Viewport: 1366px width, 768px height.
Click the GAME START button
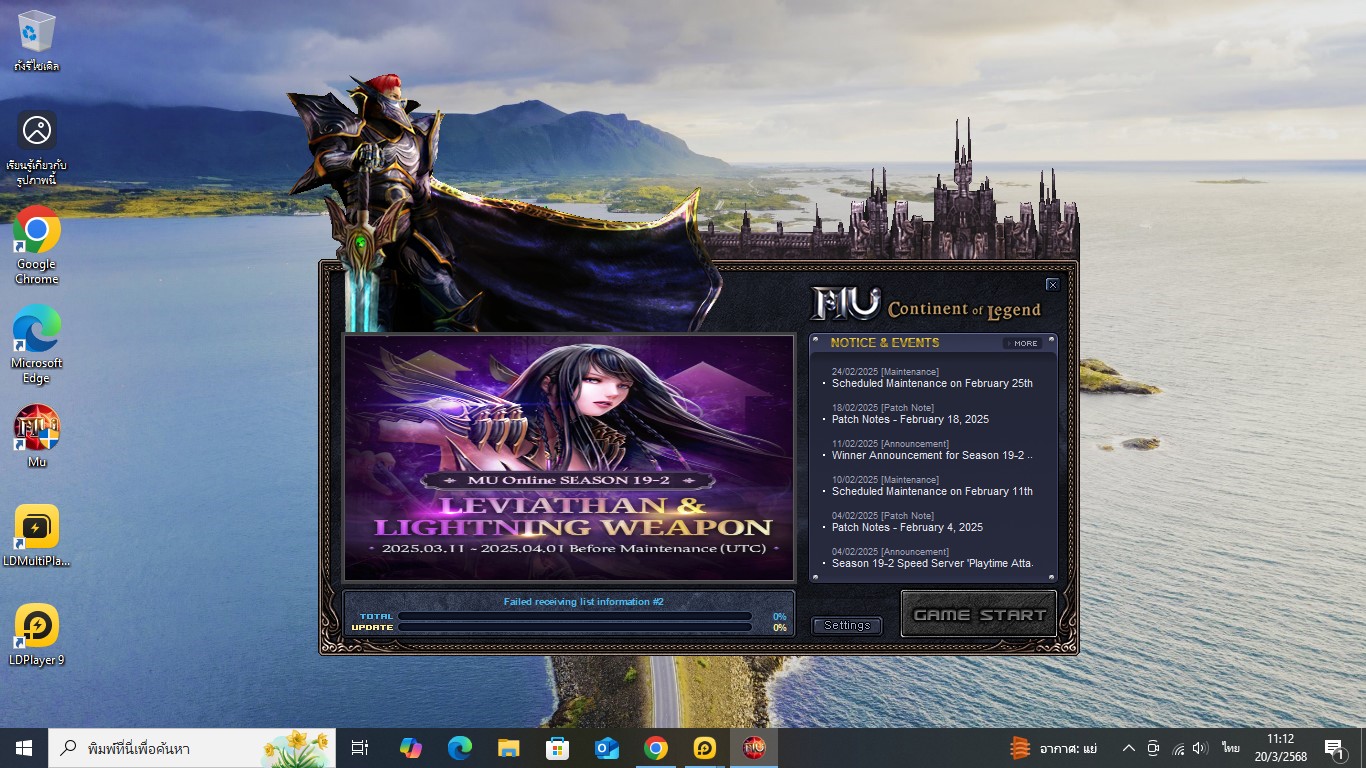point(979,614)
